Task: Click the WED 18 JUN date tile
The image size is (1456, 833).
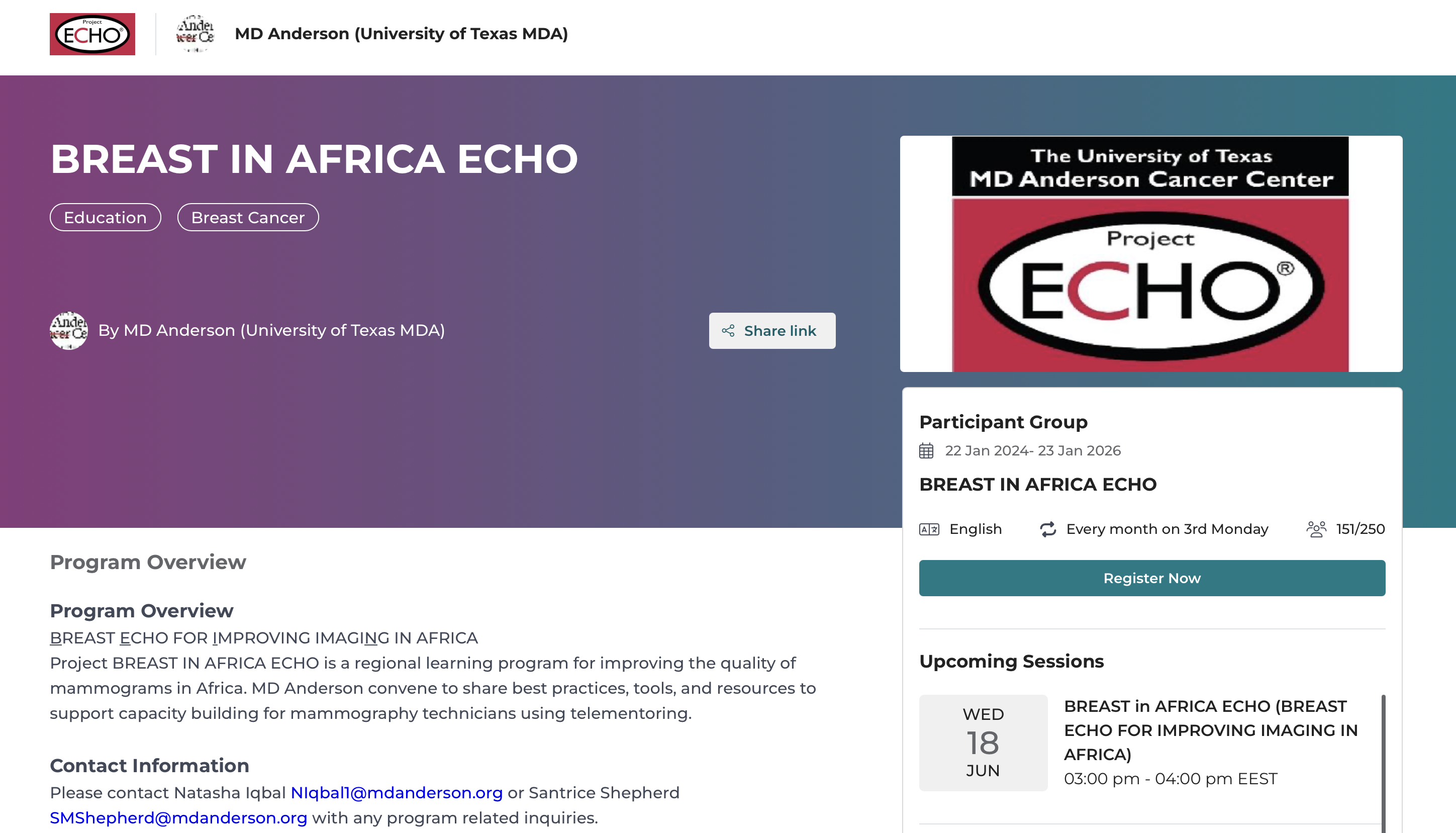Action: pos(983,743)
